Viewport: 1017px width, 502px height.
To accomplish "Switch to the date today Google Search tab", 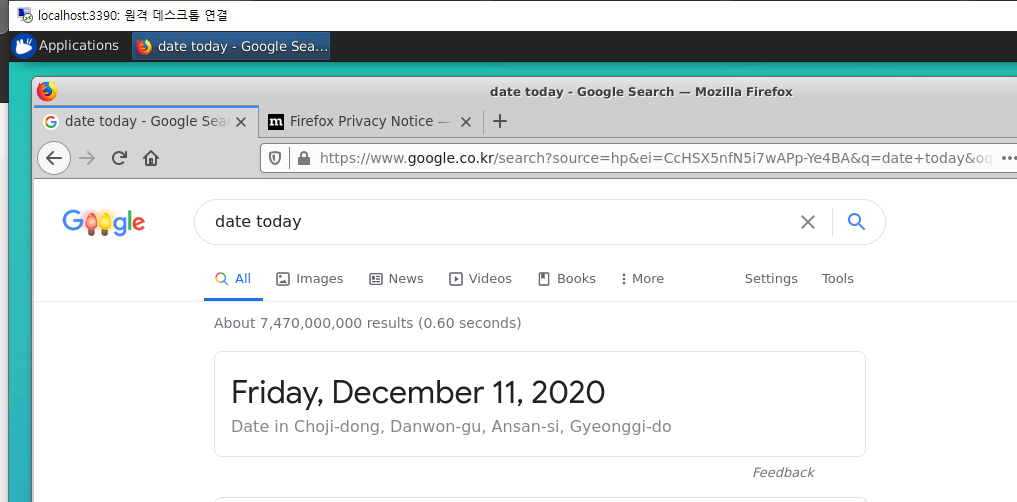I will 146,121.
